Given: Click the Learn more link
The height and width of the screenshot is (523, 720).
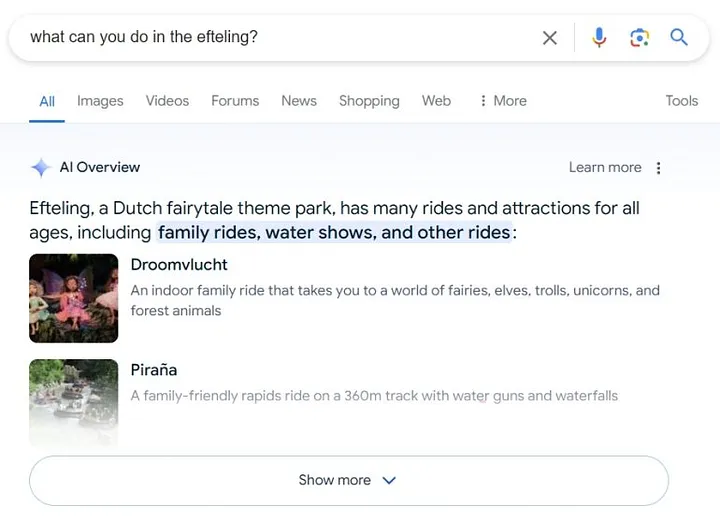Looking at the screenshot, I should point(605,168).
